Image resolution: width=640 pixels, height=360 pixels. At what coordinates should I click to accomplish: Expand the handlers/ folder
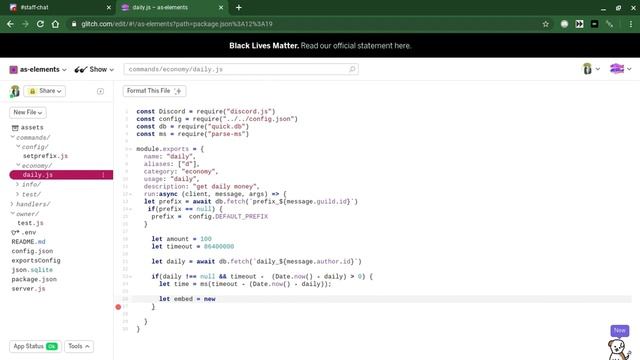(x=31, y=204)
